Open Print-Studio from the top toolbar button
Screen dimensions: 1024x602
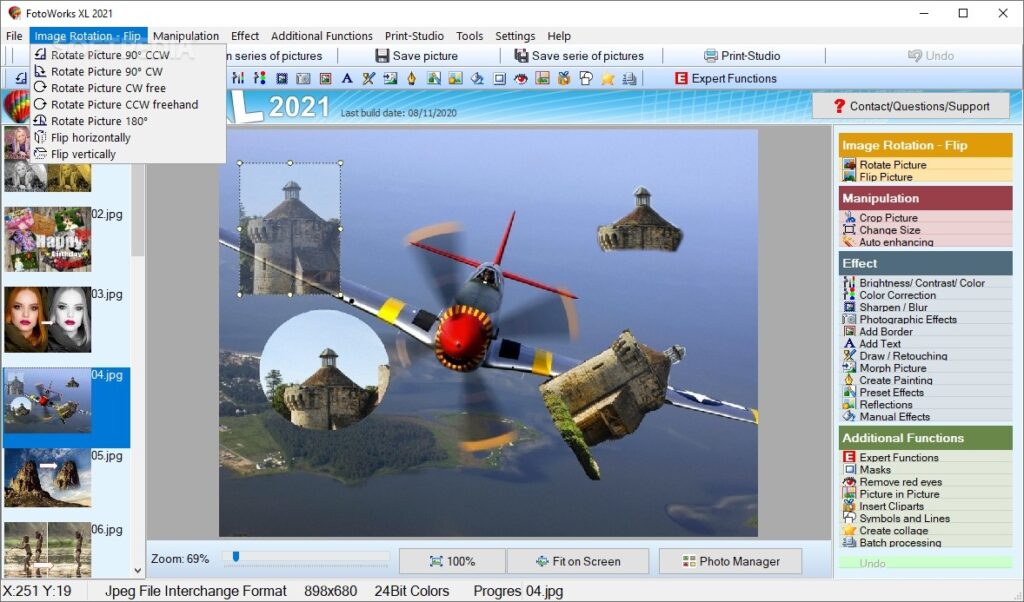[x=742, y=56]
